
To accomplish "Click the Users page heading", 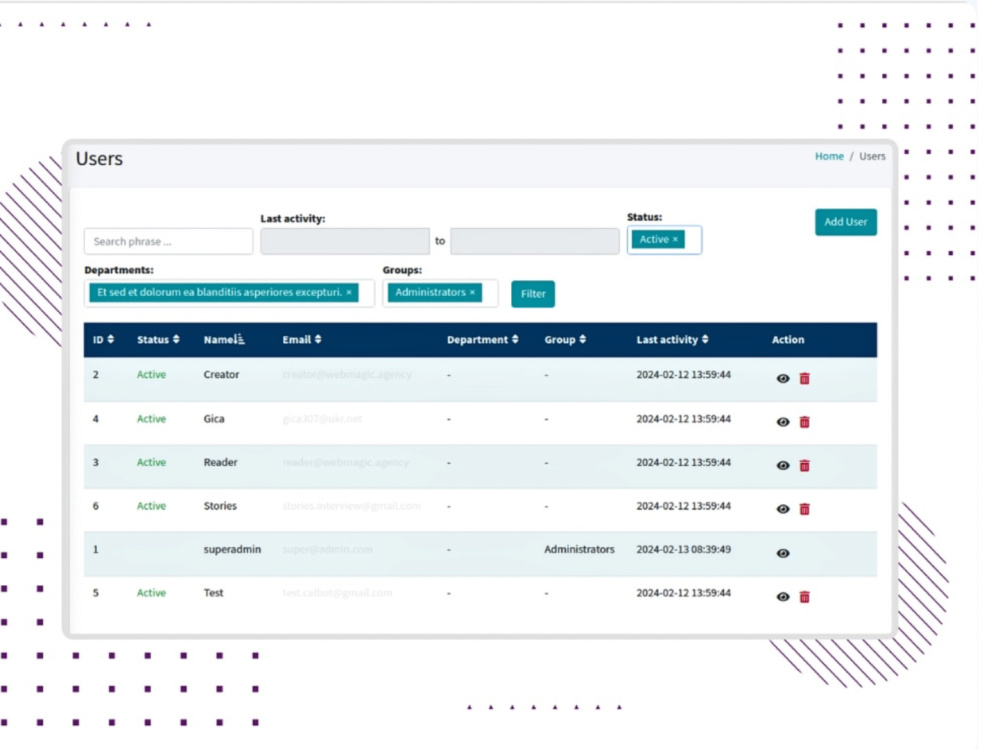I will (x=99, y=159).
